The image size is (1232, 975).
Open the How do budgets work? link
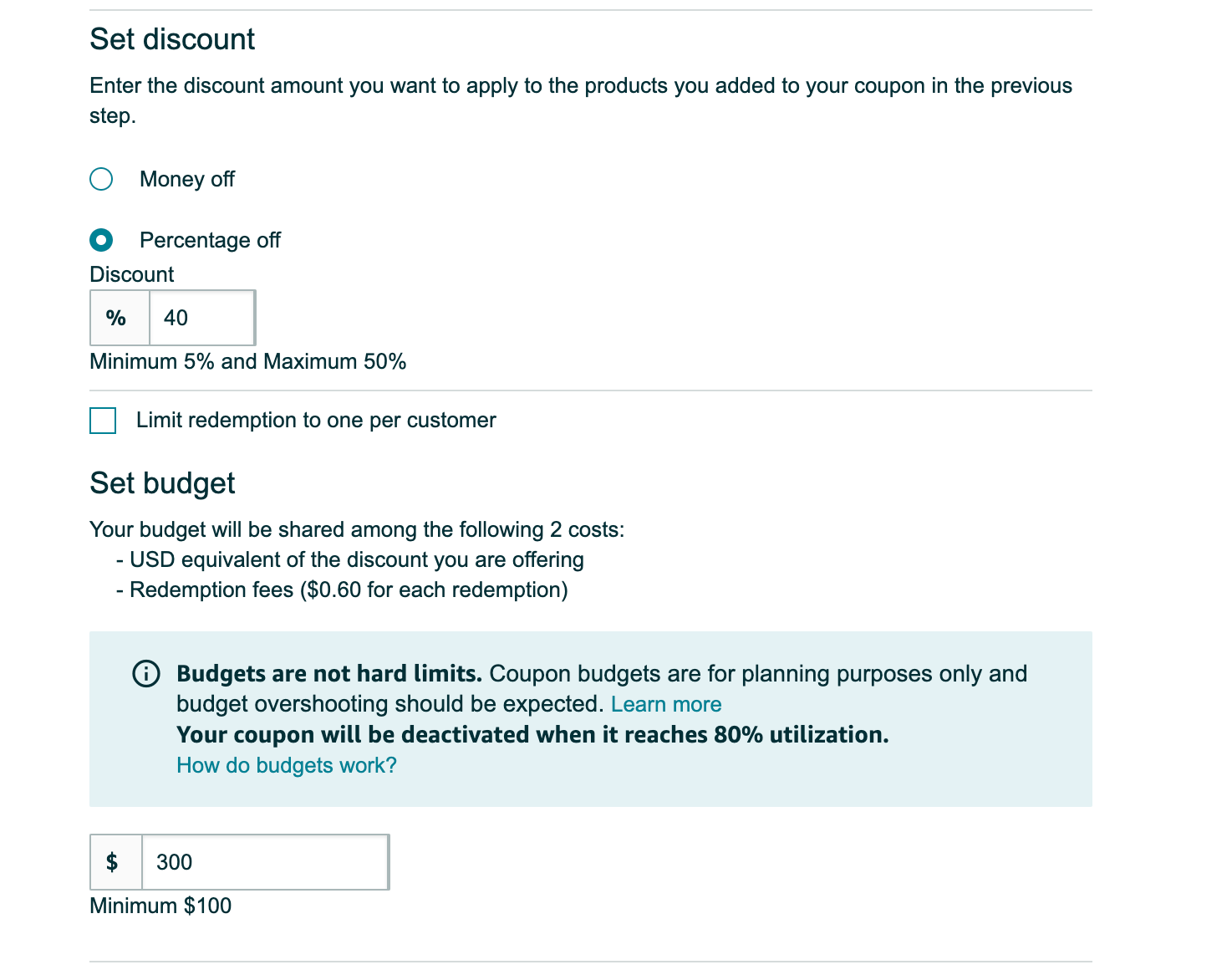click(287, 765)
